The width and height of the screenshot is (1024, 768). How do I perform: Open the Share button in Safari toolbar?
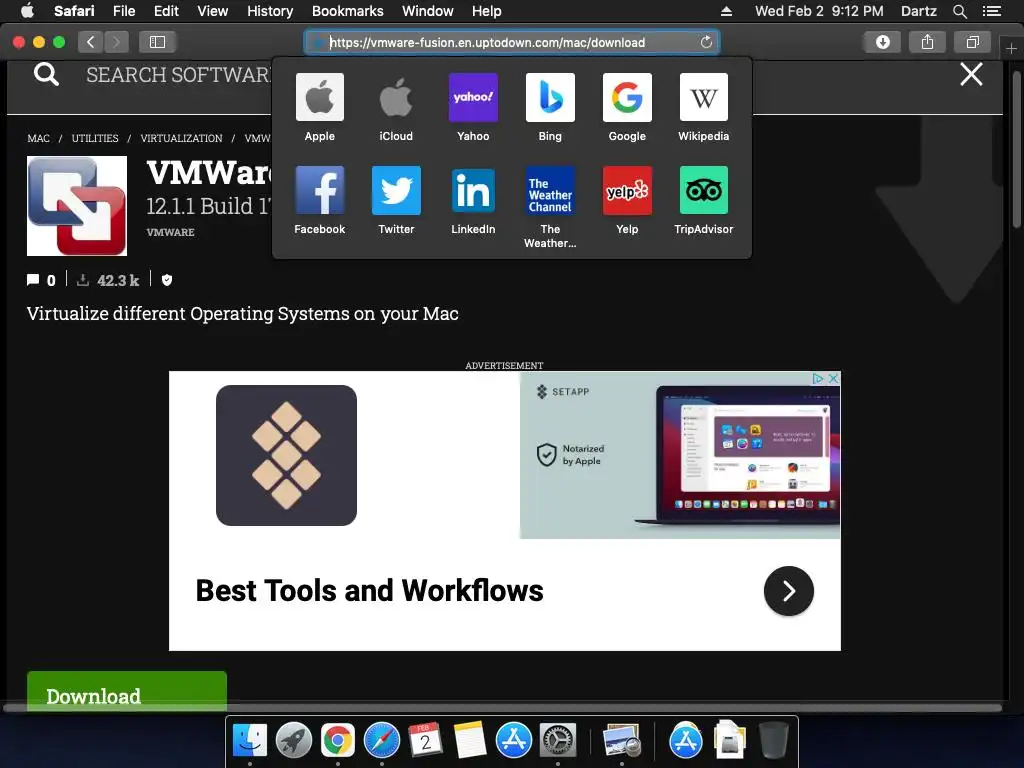point(927,42)
